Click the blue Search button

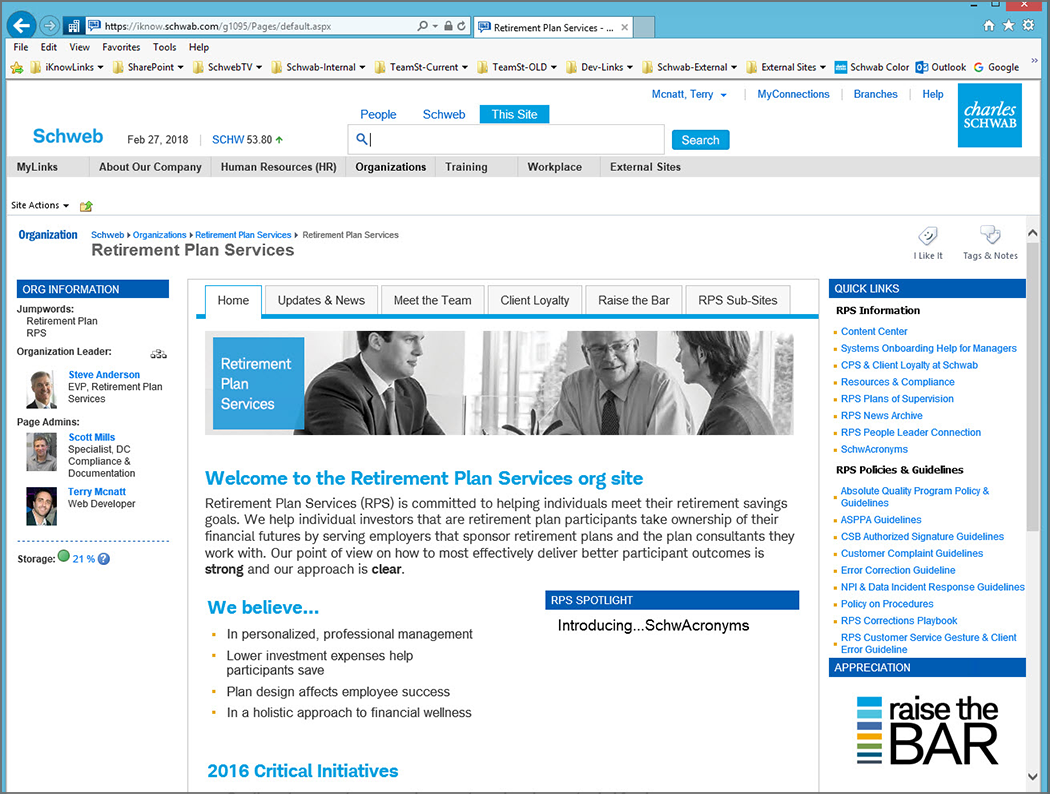coord(700,140)
